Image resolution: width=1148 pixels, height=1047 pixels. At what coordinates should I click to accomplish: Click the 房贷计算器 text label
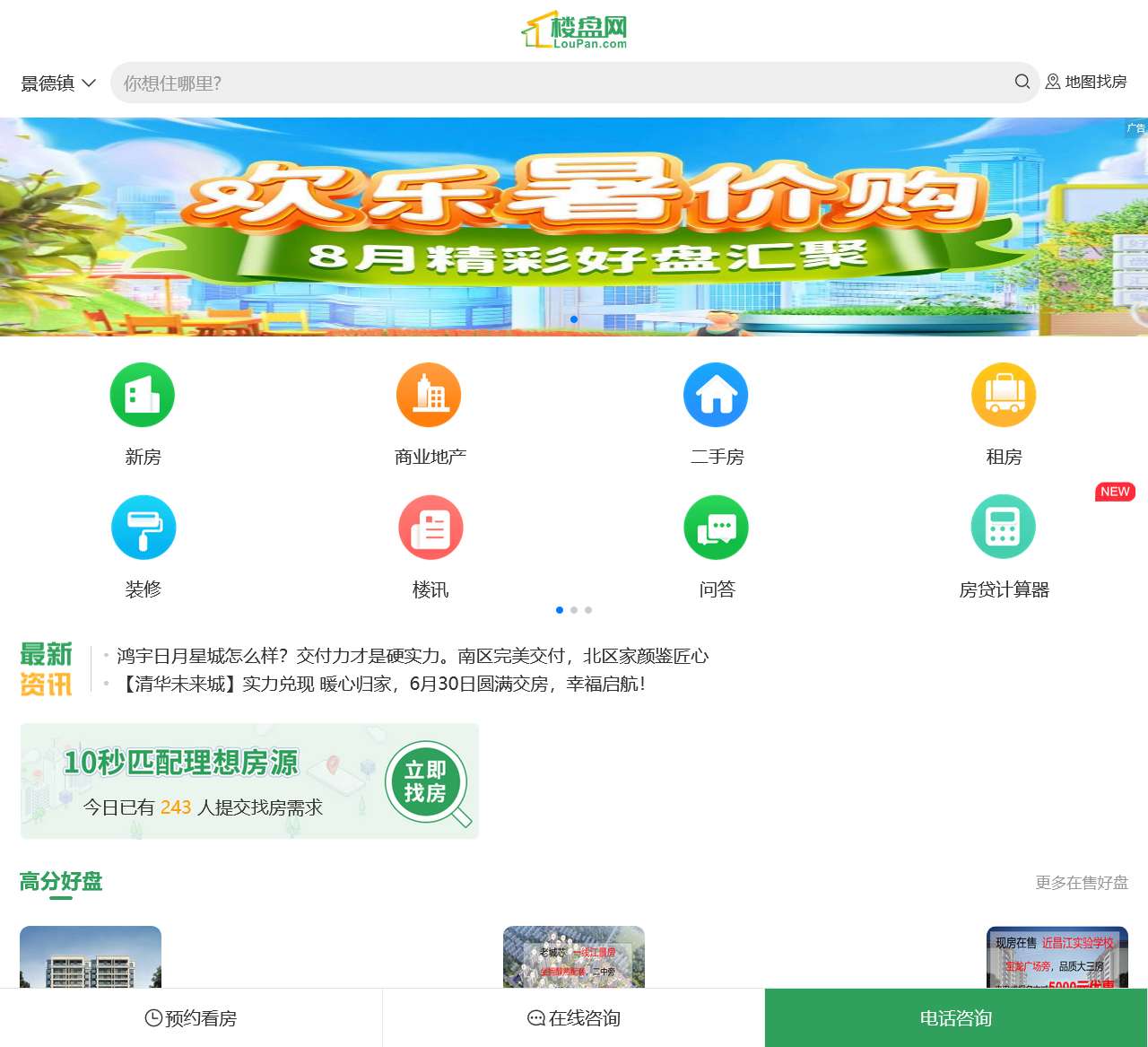click(x=1004, y=589)
